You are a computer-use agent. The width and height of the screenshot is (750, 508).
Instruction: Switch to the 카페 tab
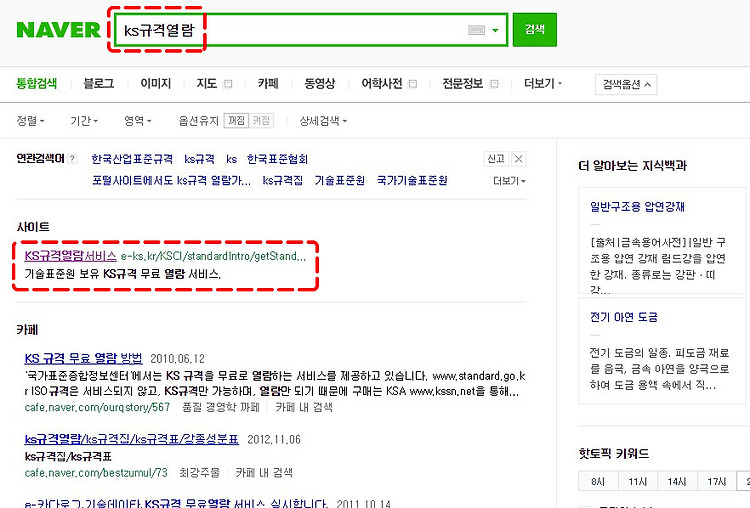[268, 84]
